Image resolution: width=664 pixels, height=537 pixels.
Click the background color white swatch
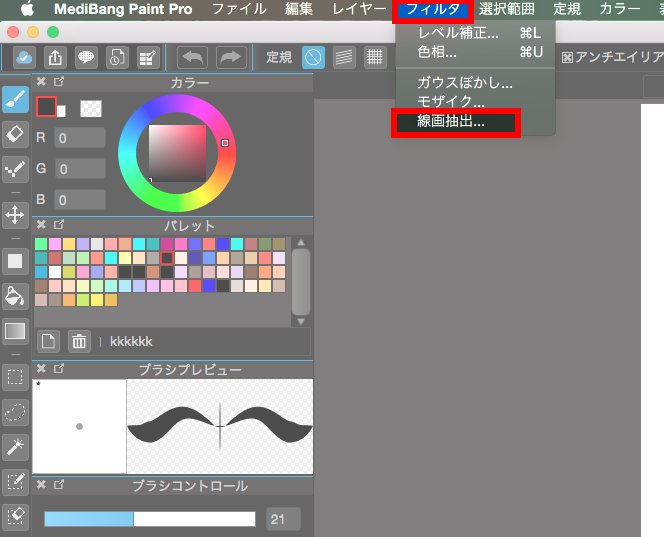pos(61,111)
